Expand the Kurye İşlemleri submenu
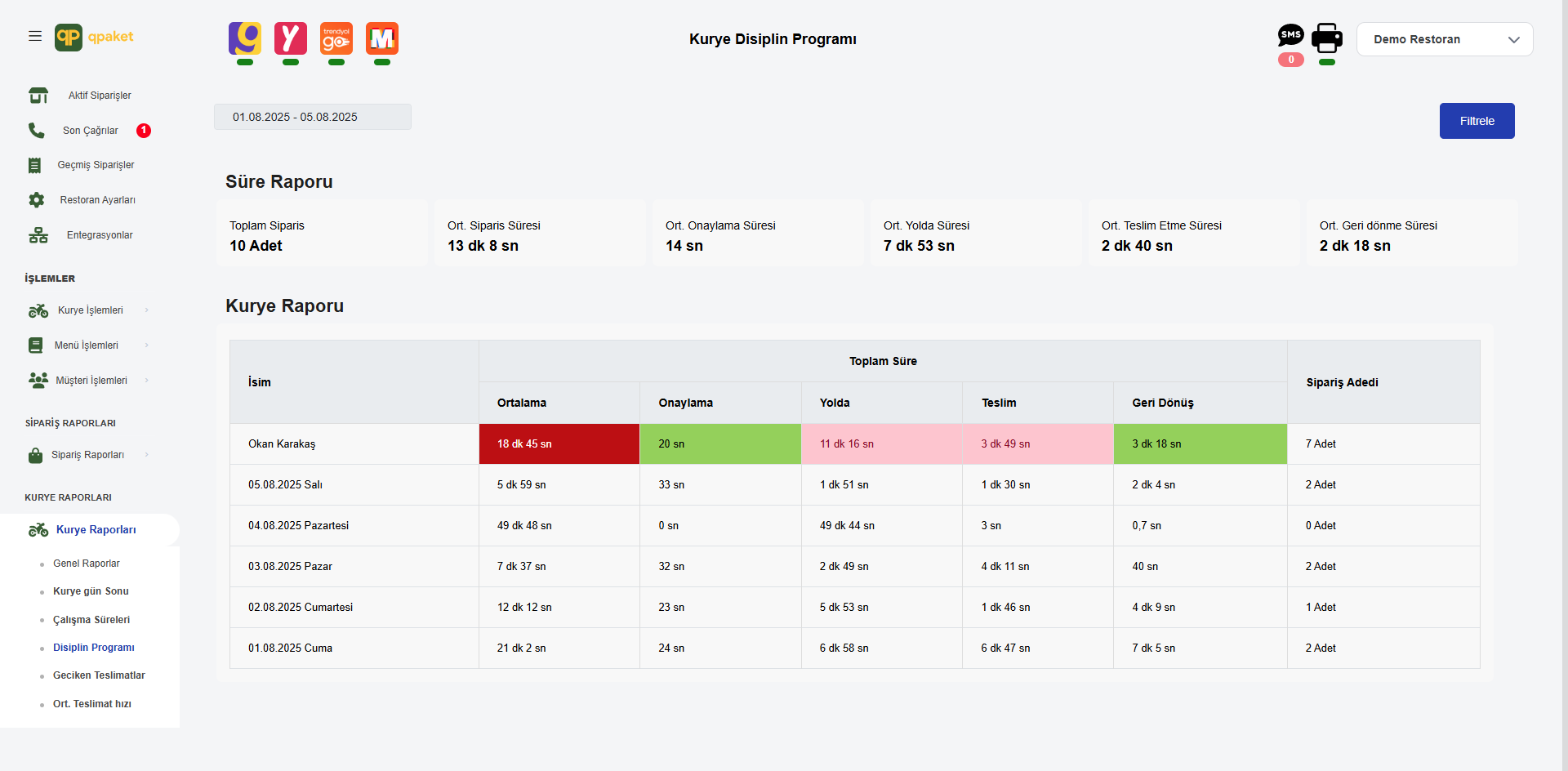The image size is (1568, 771). point(90,310)
